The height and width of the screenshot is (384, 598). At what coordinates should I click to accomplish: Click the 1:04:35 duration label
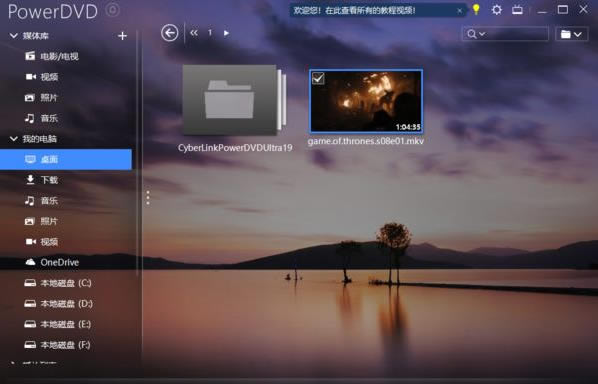[x=408, y=127]
